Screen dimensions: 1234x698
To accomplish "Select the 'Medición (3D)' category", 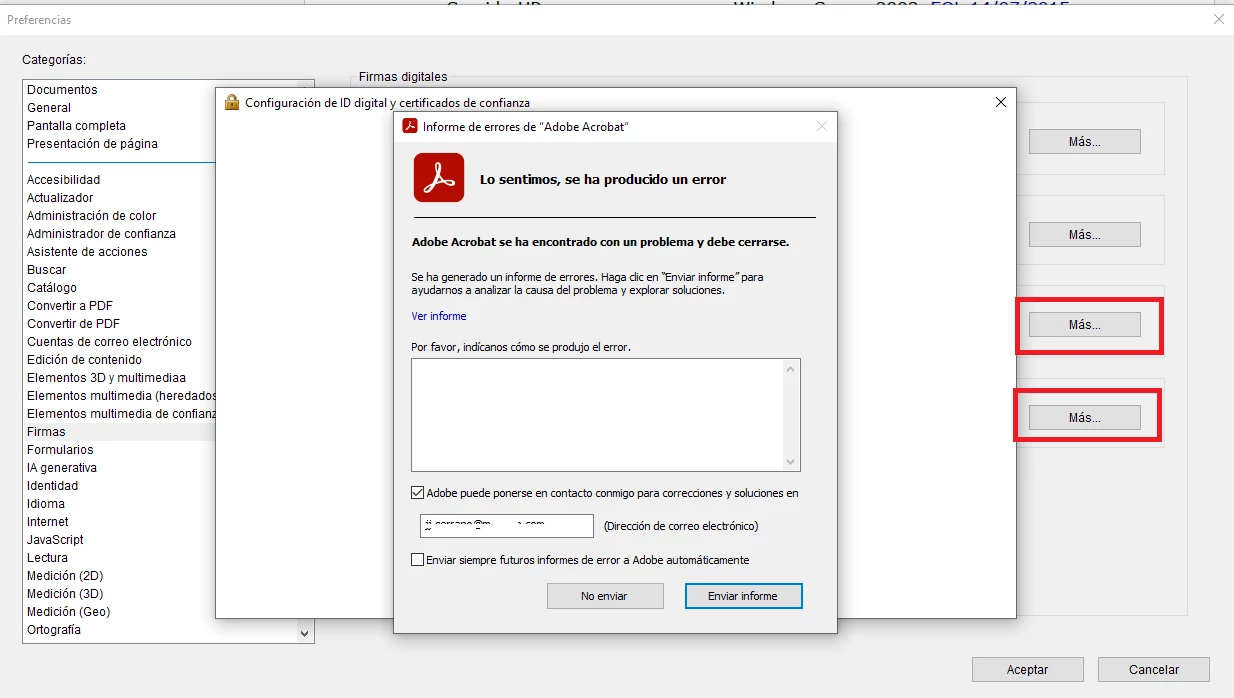I will click(x=65, y=594).
